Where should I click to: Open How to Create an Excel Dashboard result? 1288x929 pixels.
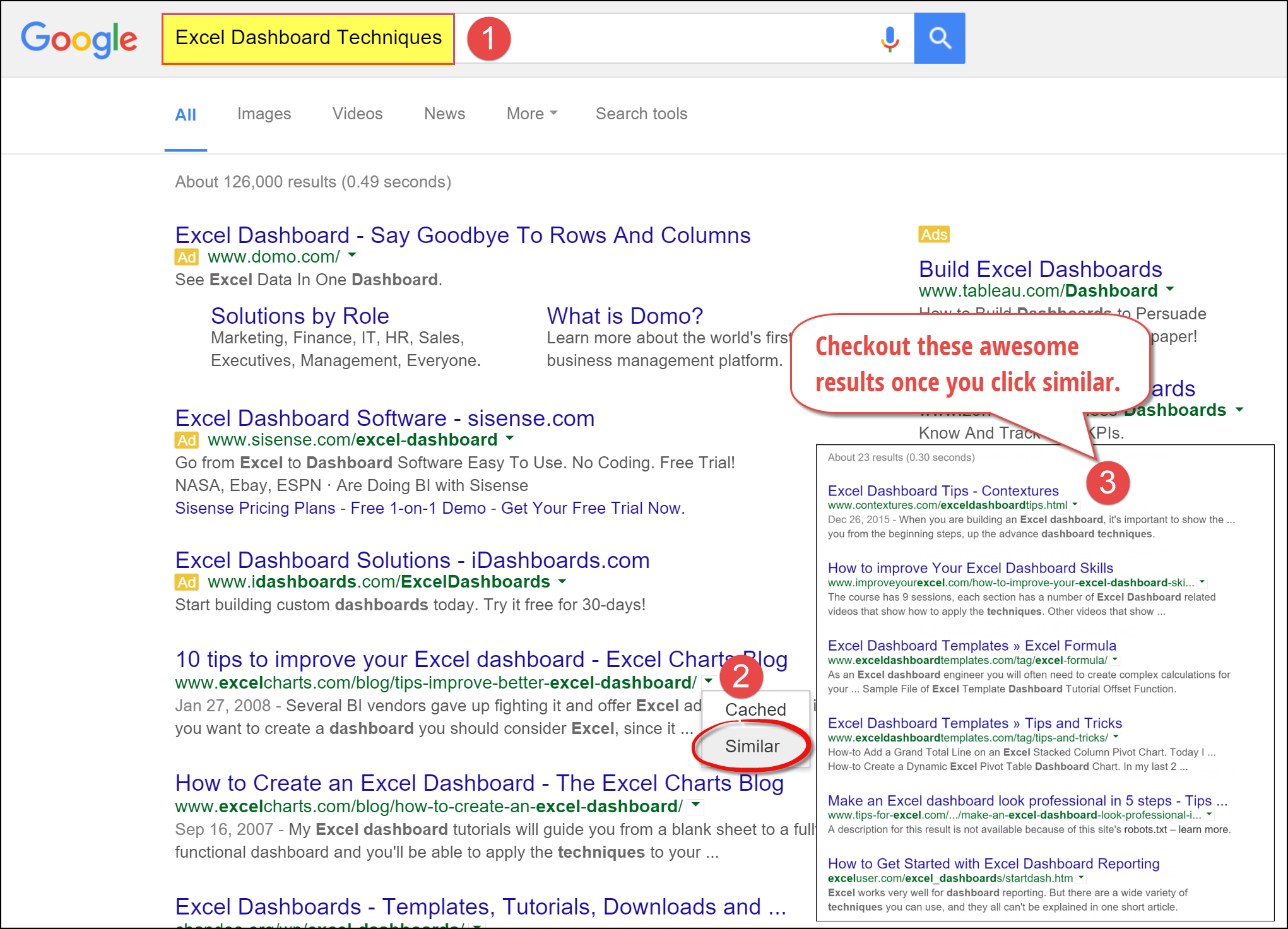[x=479, y=783]
